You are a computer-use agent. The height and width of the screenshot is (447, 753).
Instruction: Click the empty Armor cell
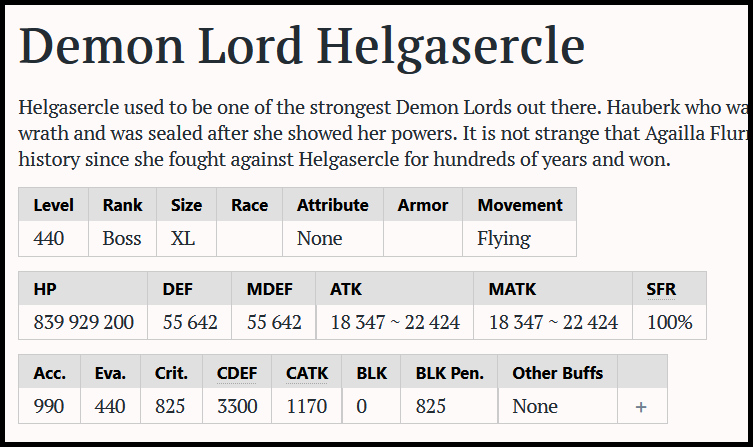pos(423,239)
